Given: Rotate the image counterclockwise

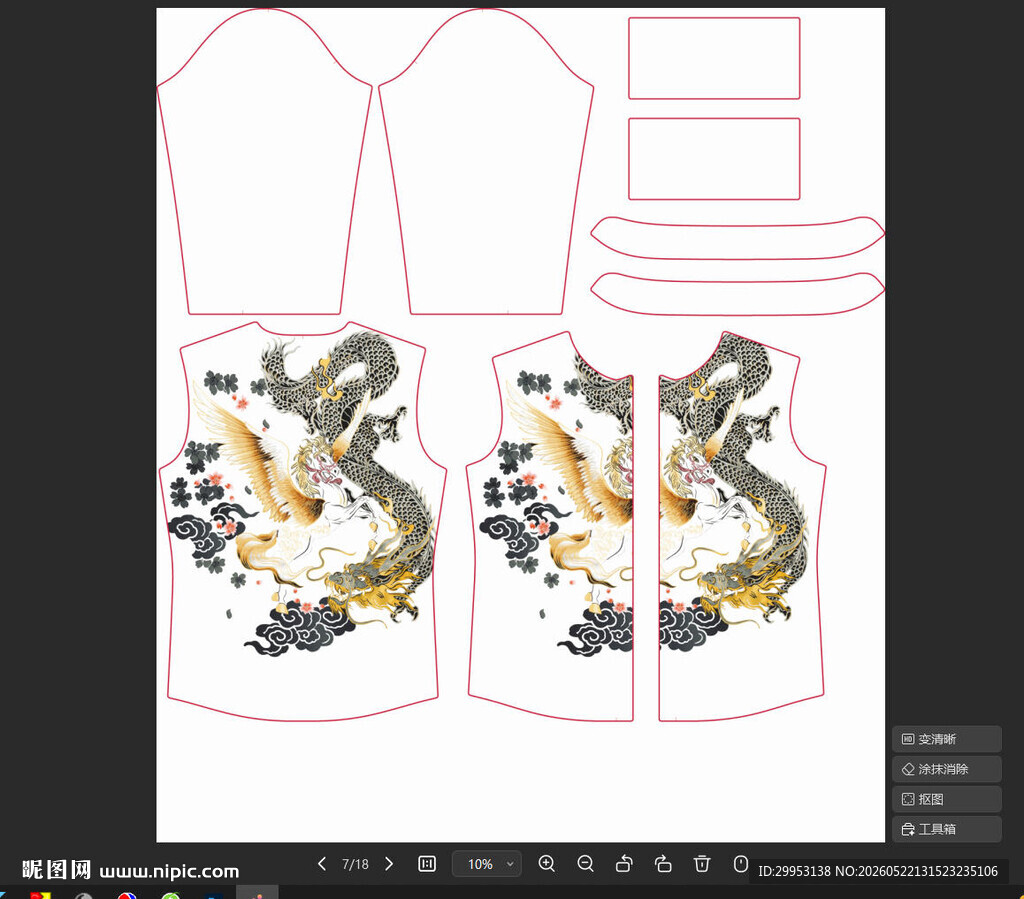Looking at the screenshot, I should 624,864.
